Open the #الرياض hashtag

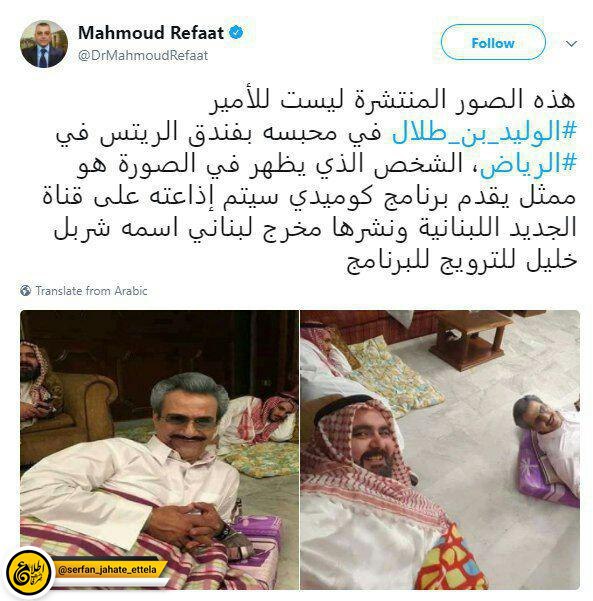point(528,165)
